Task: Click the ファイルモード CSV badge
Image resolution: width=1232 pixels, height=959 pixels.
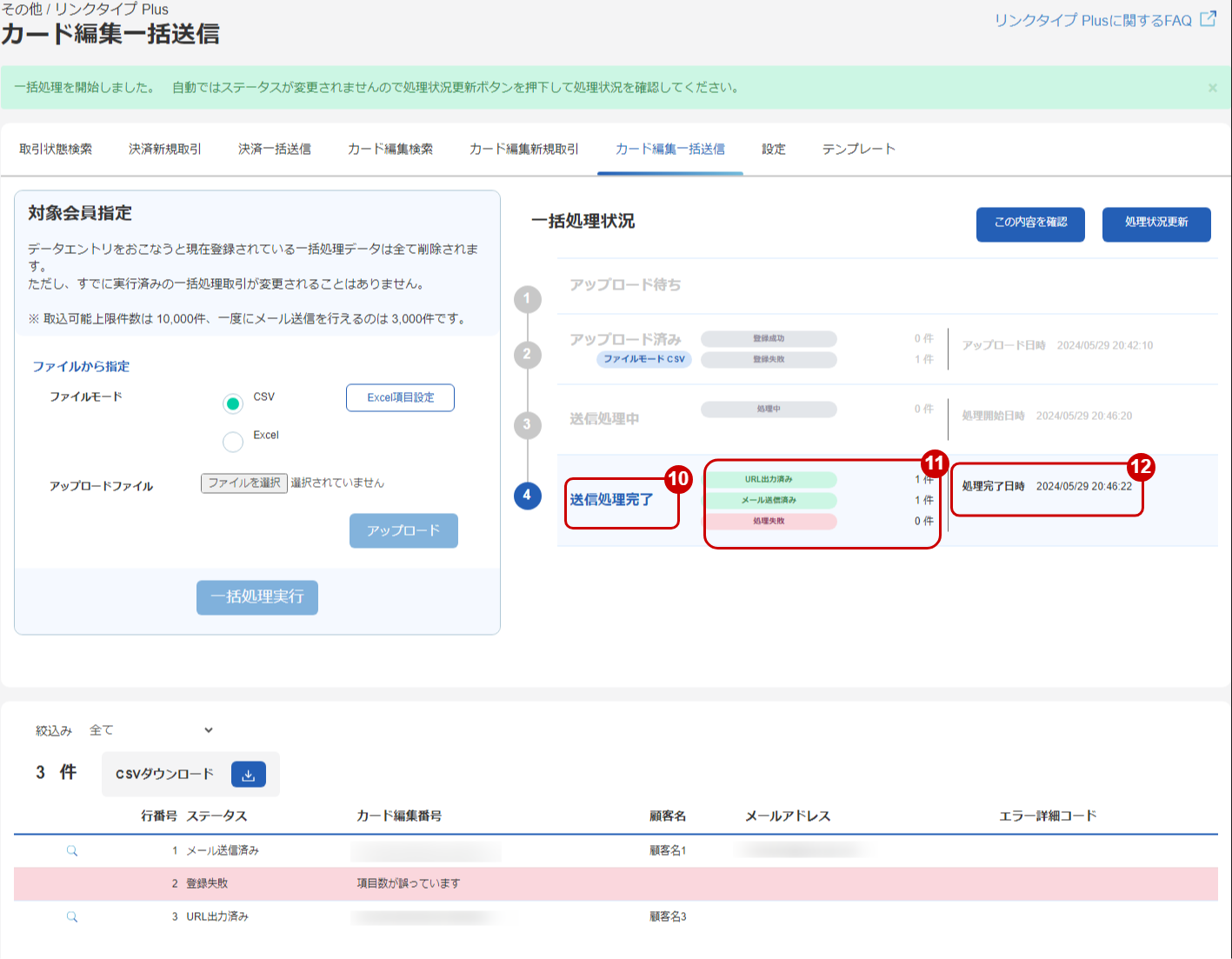Action: coord(644,359)
